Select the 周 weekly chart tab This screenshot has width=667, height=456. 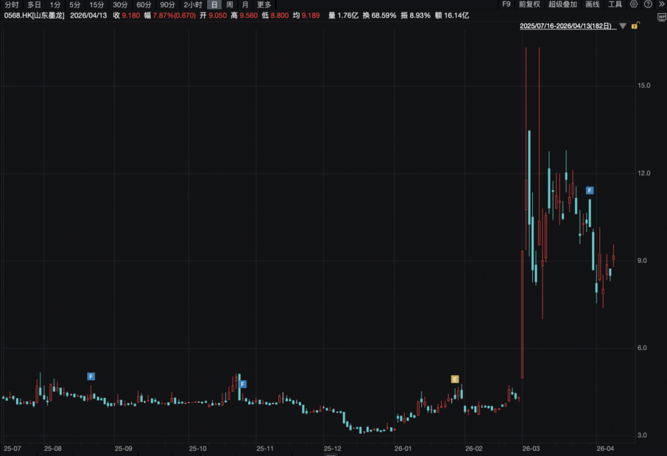pos(230,5)
